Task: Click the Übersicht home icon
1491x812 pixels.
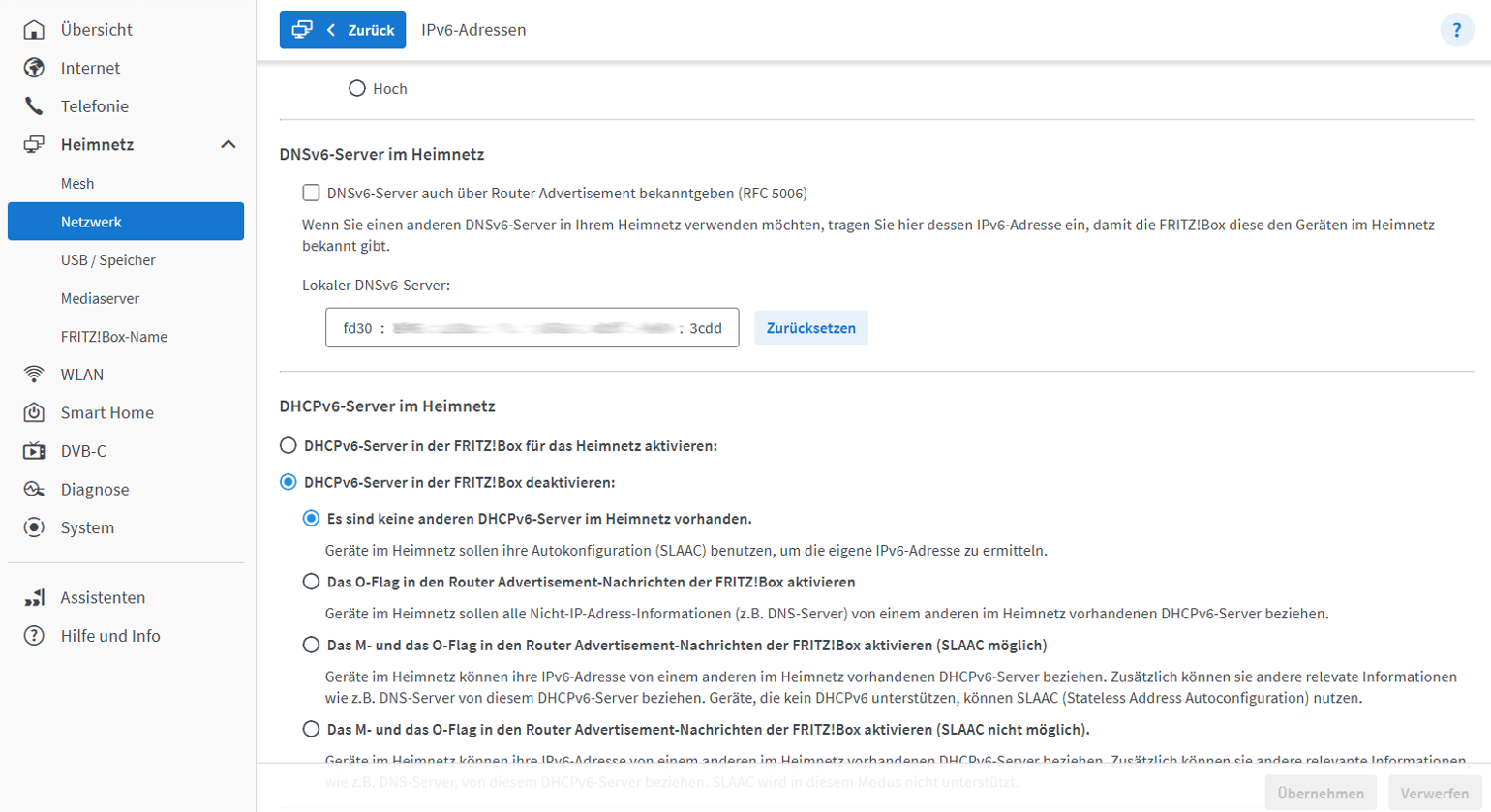Action: pos(34,30)
